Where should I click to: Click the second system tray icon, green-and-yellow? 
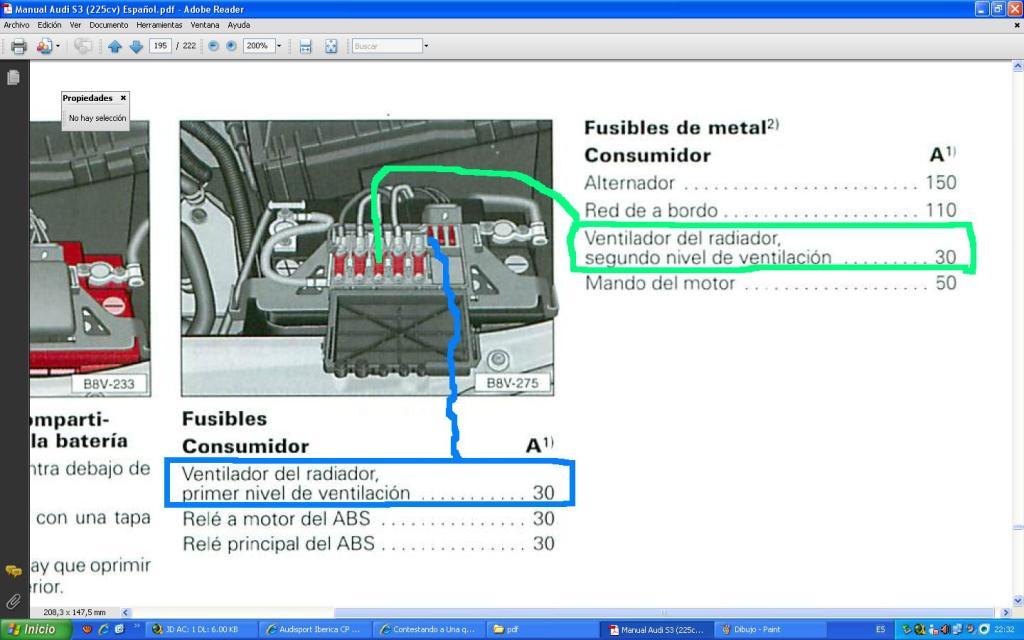920,630
